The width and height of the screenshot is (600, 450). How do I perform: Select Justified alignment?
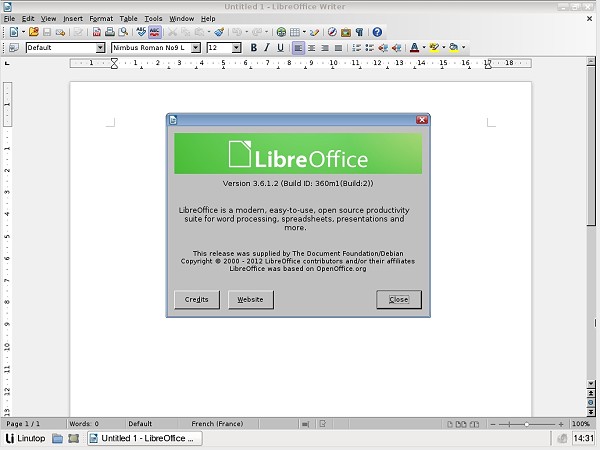[x=338, y=48]
